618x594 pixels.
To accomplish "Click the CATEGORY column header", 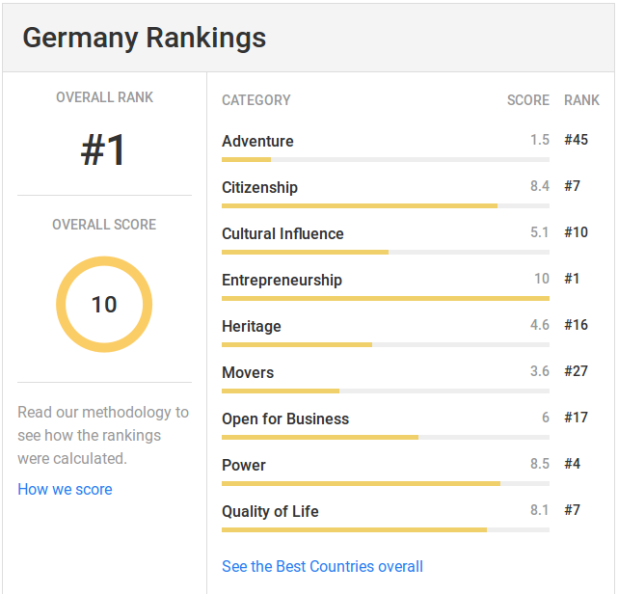I will [x=256, y=100].
